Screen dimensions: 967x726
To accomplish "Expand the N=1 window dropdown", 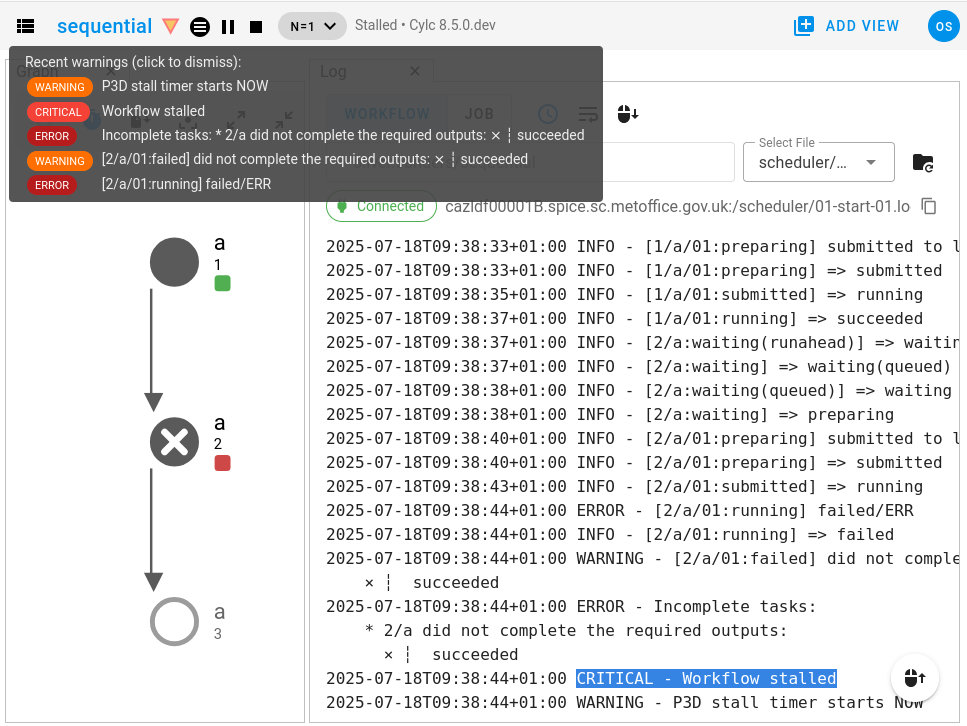I will [312, 27].
